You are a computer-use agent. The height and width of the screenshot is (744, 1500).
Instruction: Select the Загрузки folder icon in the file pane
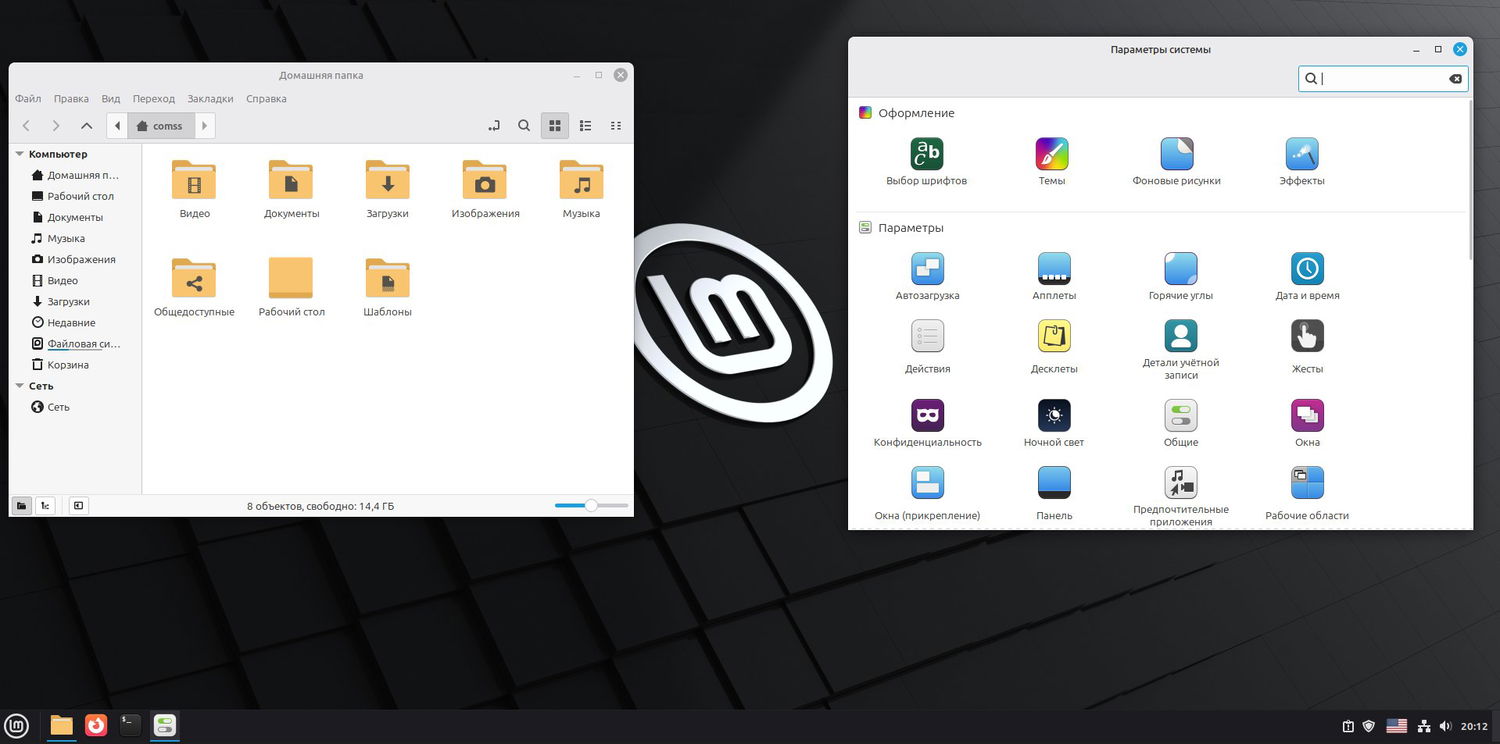[x=387, y=180]
